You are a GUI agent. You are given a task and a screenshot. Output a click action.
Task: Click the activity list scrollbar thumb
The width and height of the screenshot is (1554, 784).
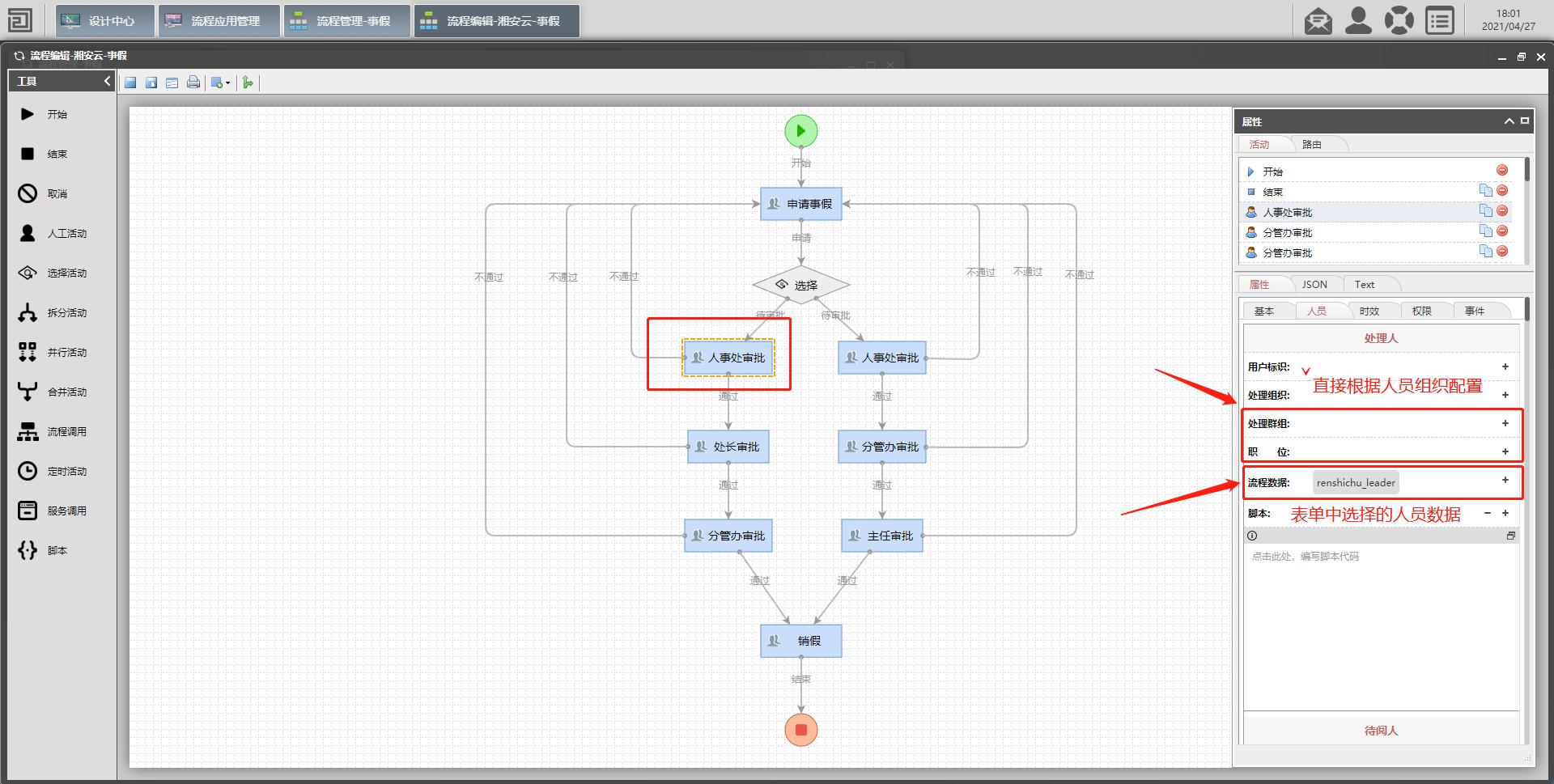(1526, 169)
